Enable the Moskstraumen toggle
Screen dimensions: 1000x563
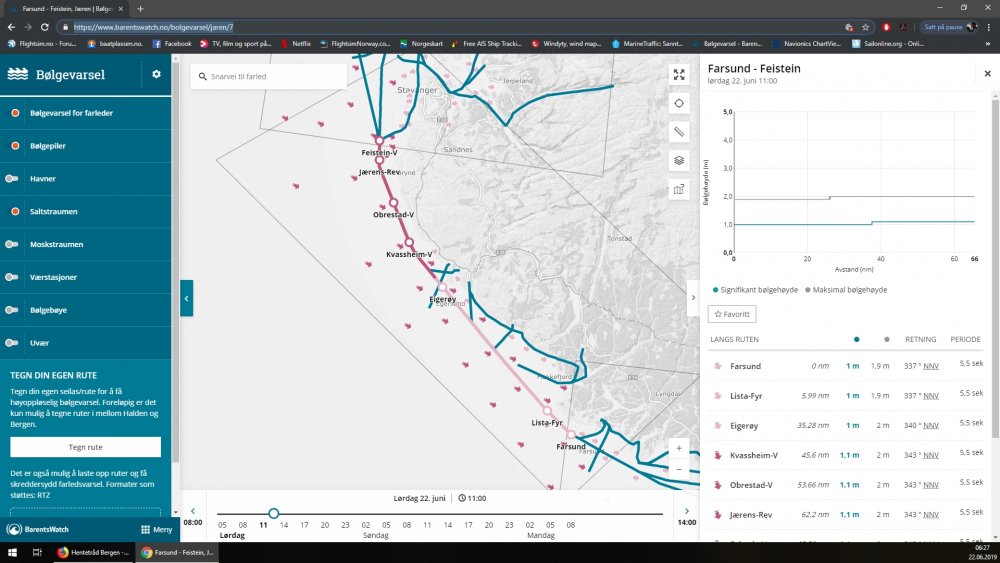(12, 244)
